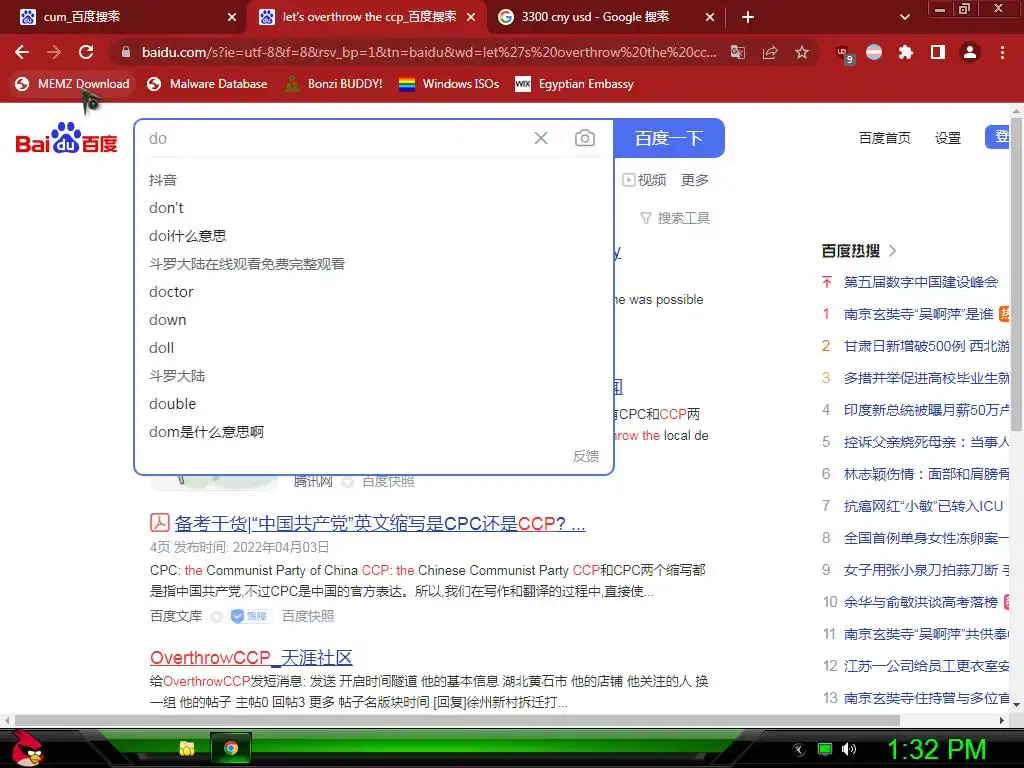Viewport: 1024px width, 768px height.
Task: Open the Egyptian Embassy bookmark
Action: point(574,84)
